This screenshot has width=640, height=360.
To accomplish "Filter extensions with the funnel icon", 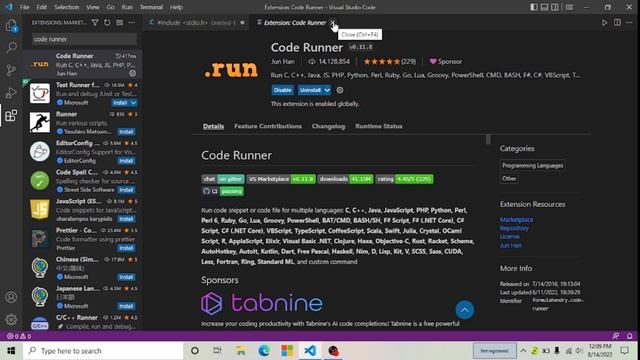I will coord(95,22).
